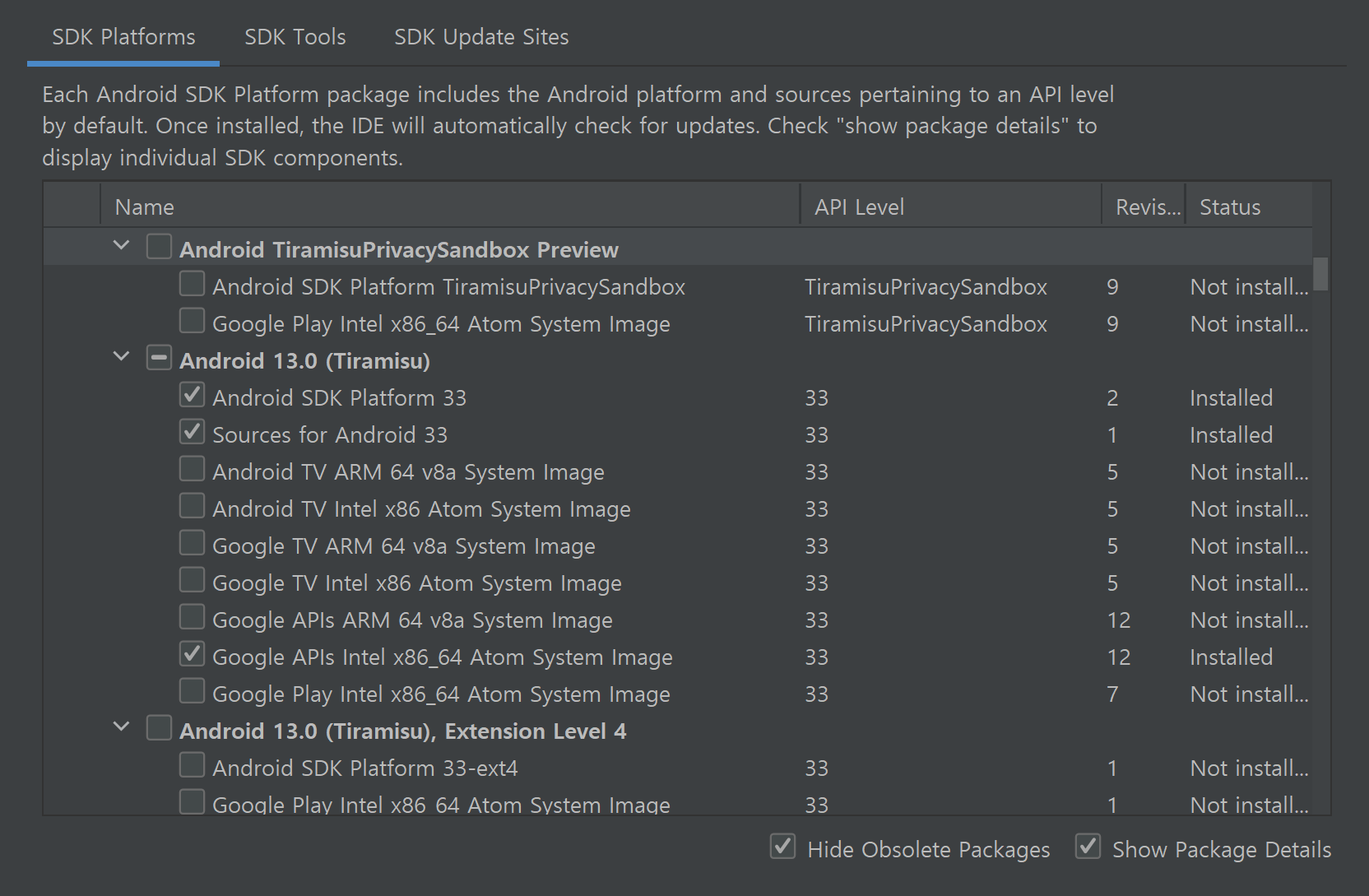Uncheck Android SDK Platform 33
This screenshot has width=1369, height=896.
(x=193, y=396)
